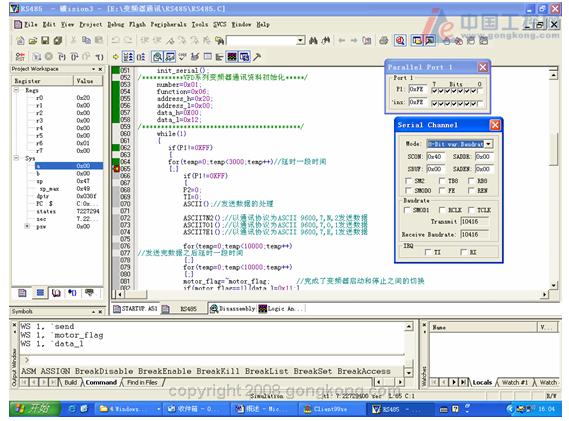Open the Debug menu
569x421 pixels.
116,25
